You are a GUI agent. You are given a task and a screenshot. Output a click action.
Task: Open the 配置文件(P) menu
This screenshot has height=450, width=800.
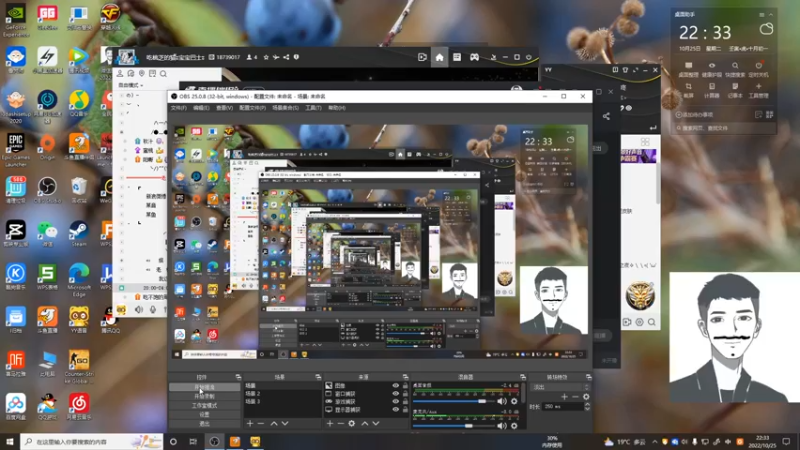pos(252,108)
